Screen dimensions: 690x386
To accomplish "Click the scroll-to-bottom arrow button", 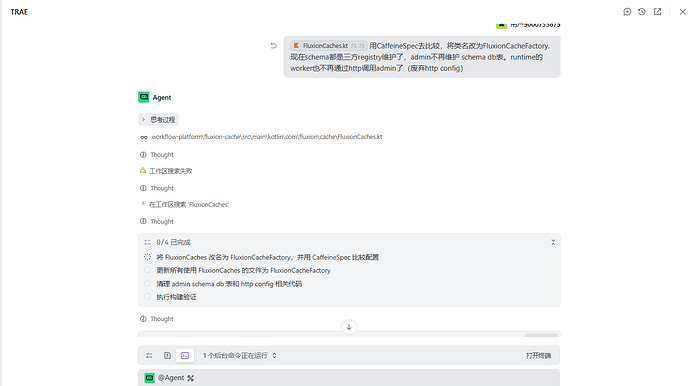I will coord(349,327).
